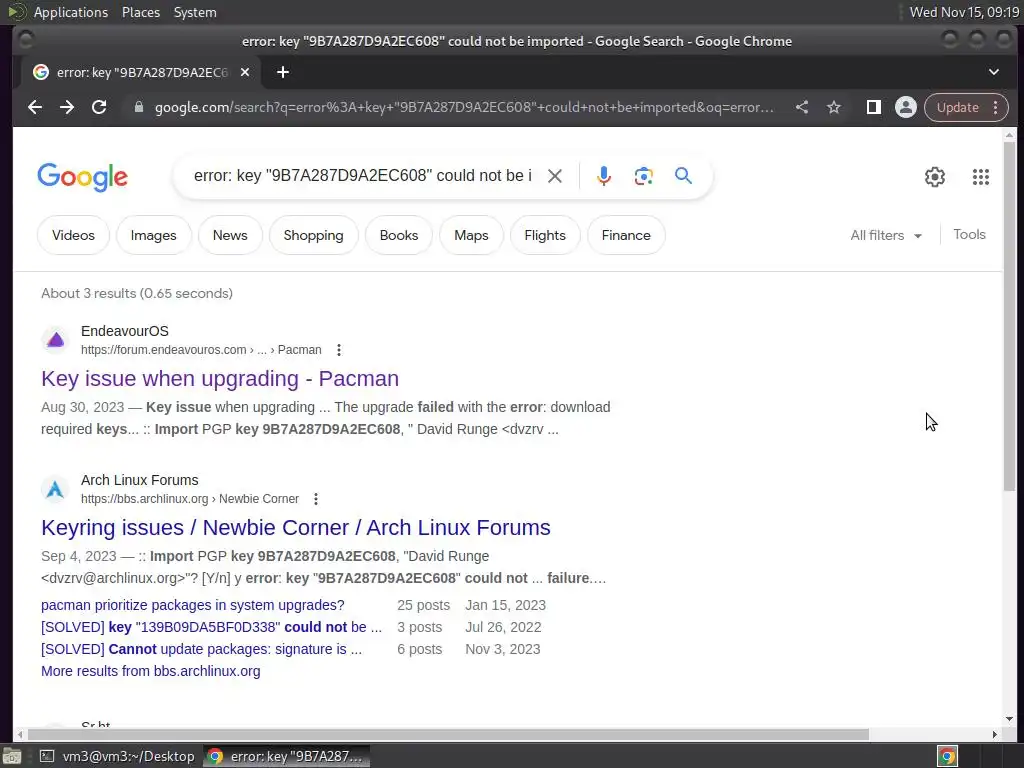The height and width of the screenshot is (768, 1024).
Task: Click the Arch Linux Forums favicon
Action: coord(56,488)
